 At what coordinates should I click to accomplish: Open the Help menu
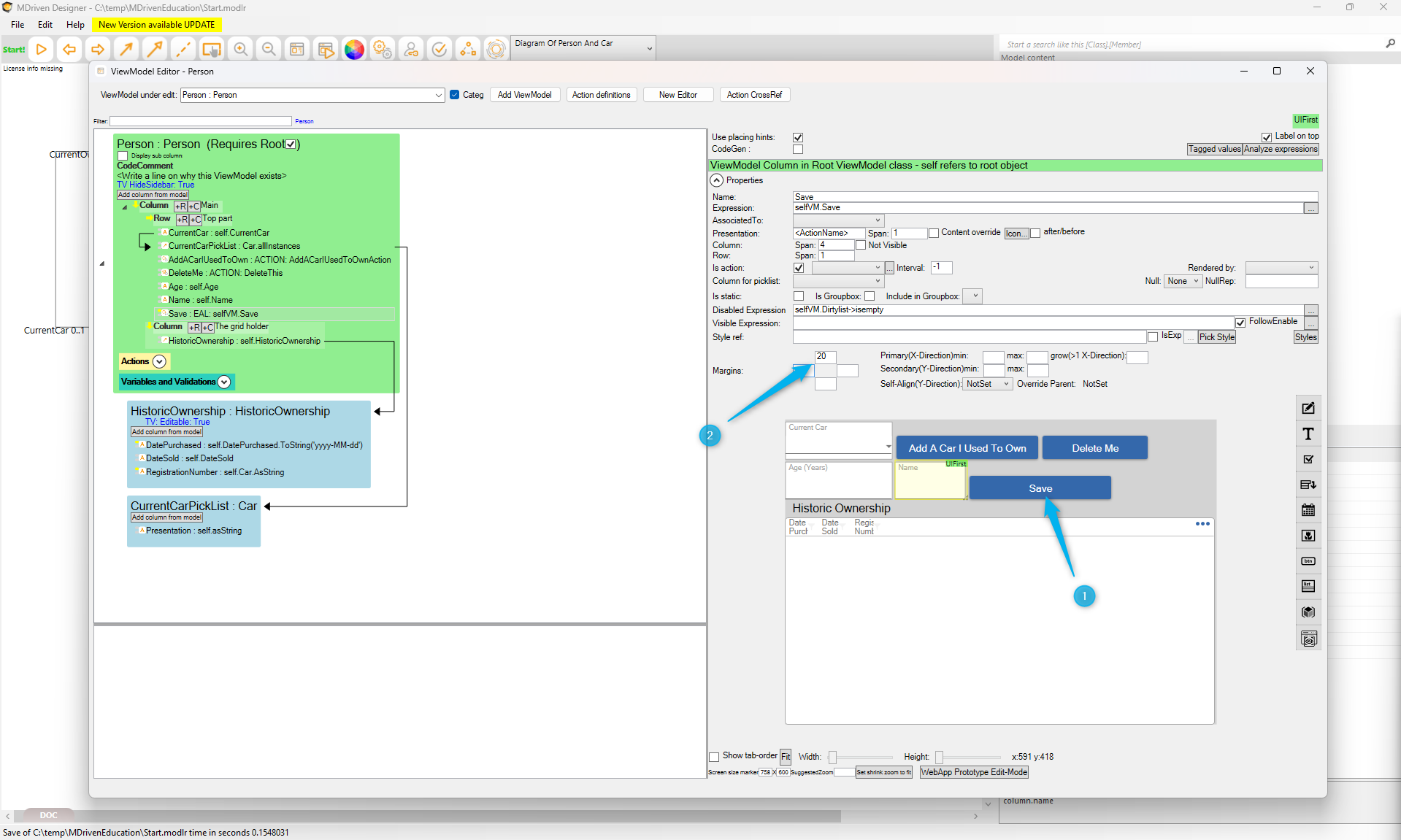[75, 25]
